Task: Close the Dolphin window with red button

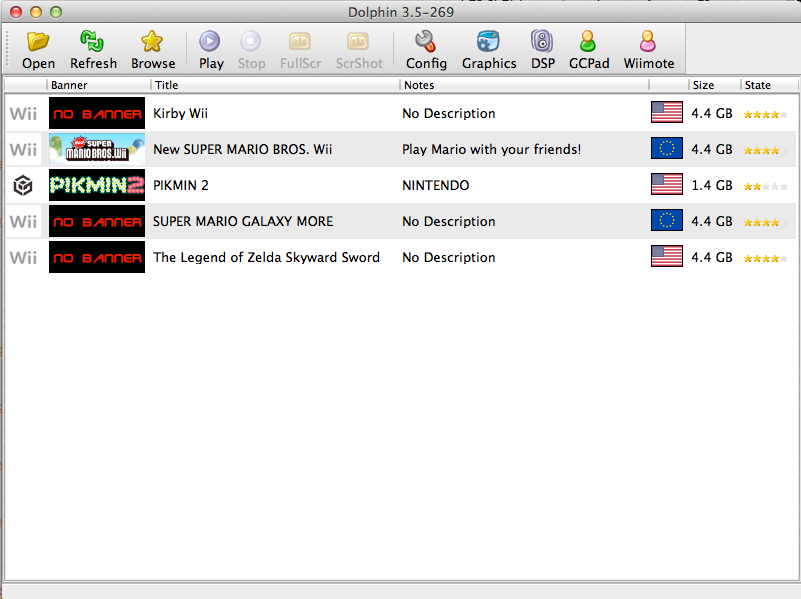Action: pyautogui.click(x=16, y=12)
